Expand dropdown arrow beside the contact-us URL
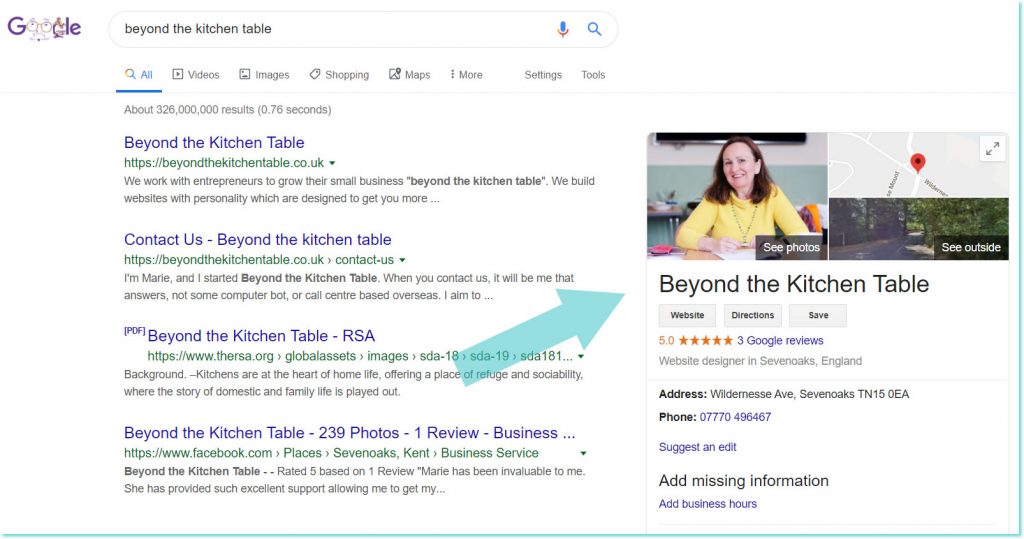Image resolution: width=1024 pixels, height=539 pixels. click(x=402, y=260)
